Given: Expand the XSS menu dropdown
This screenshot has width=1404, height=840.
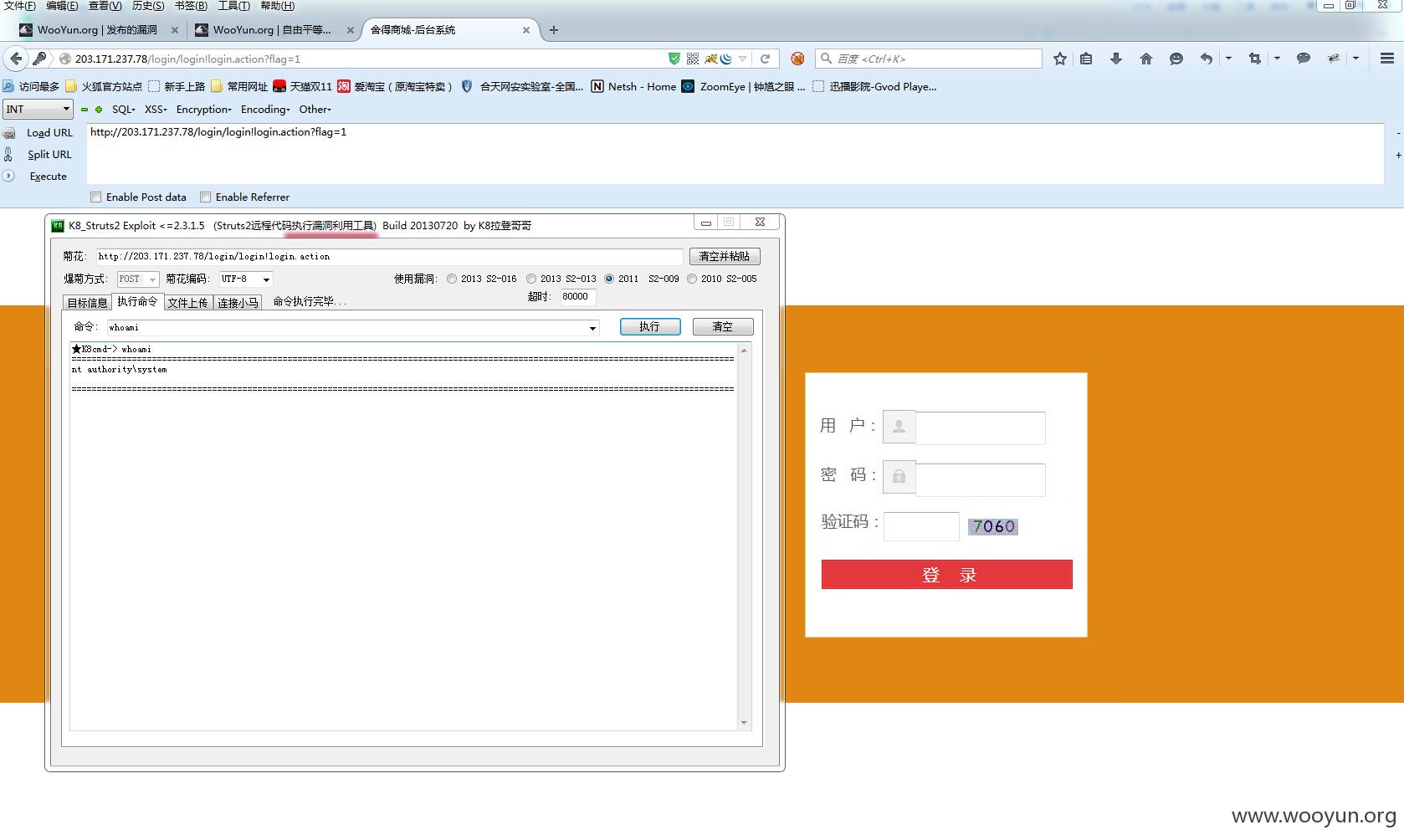Looking at the screenshot, I should pos(156,110).
